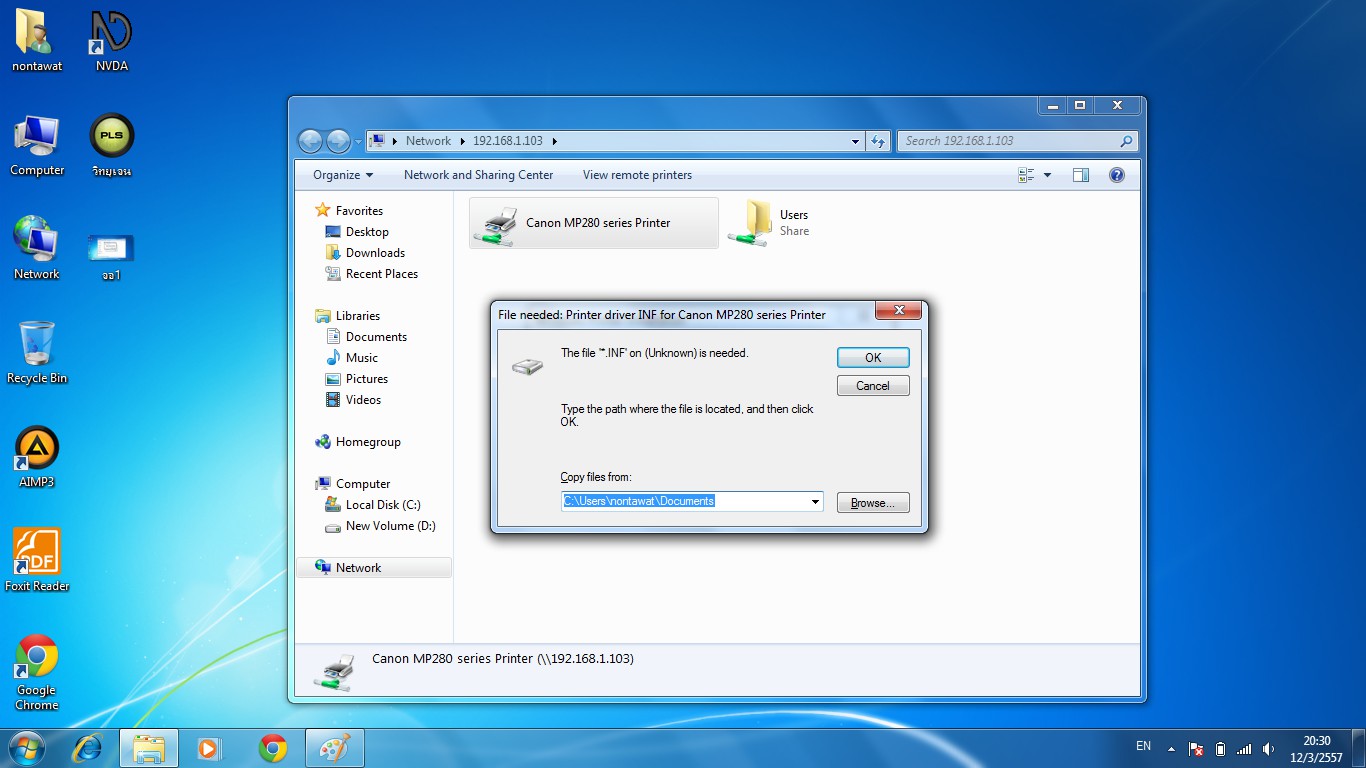This screenshot has width=1366, height=768.
Task: Open the Action Center flag in the tray
Action: click(1196, 748)
